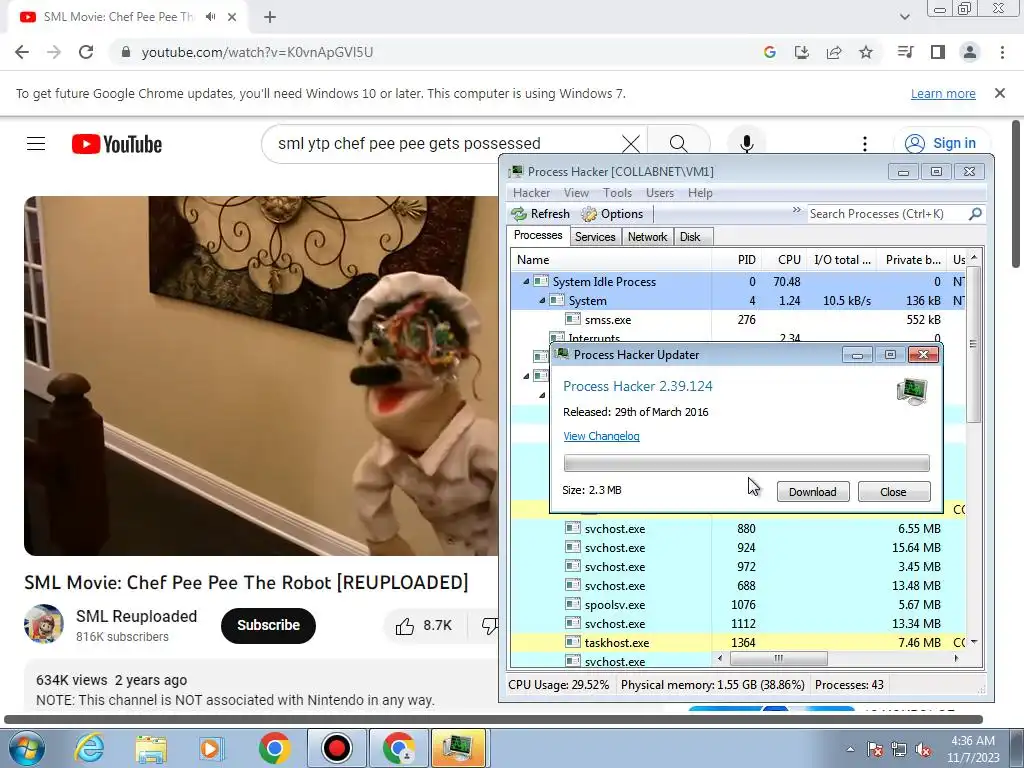Click the toolbar overflow chevron in Process Hacker
The width and height of the screenshot is (1024, 768).
[796, 210]
